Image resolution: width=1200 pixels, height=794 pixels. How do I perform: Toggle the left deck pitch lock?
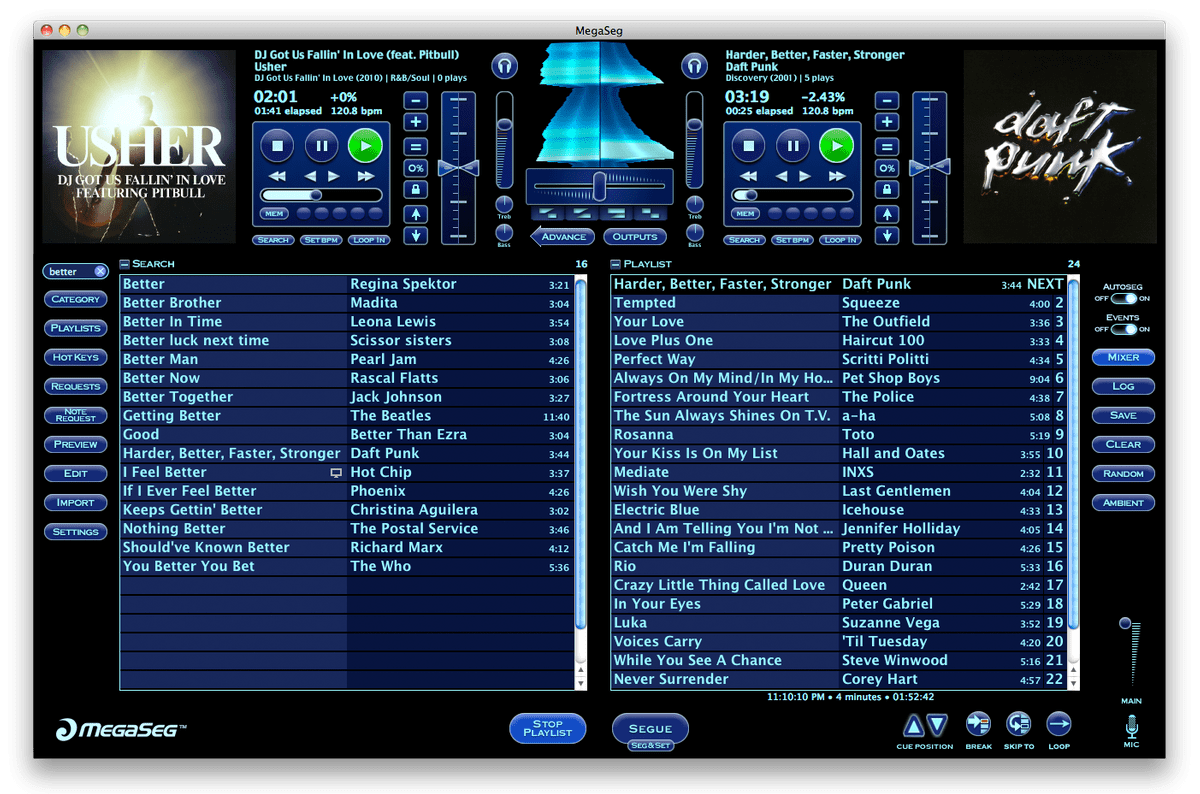tap(416, 189)
